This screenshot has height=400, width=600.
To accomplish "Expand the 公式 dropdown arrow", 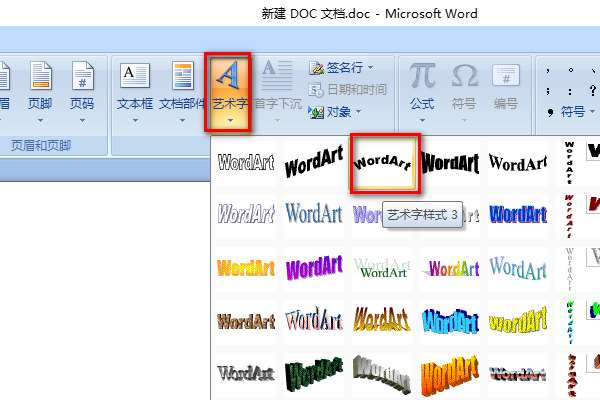I will point(422,120).
